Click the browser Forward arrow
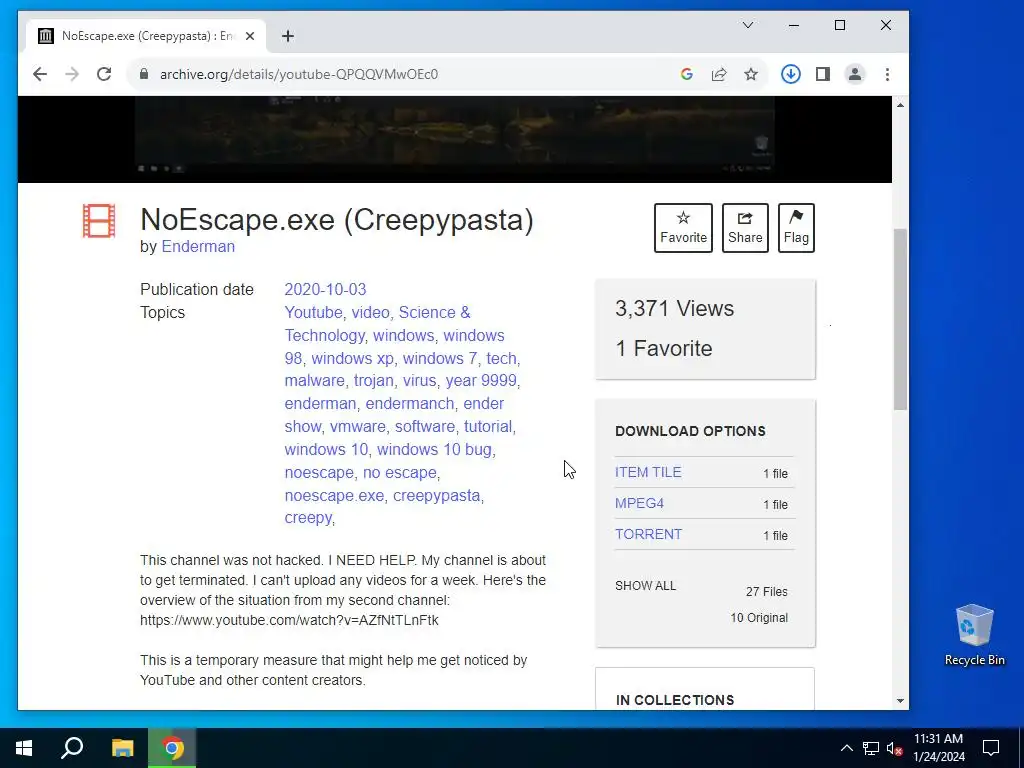Viewport: 1024px width, 768px height. point(72,74)
